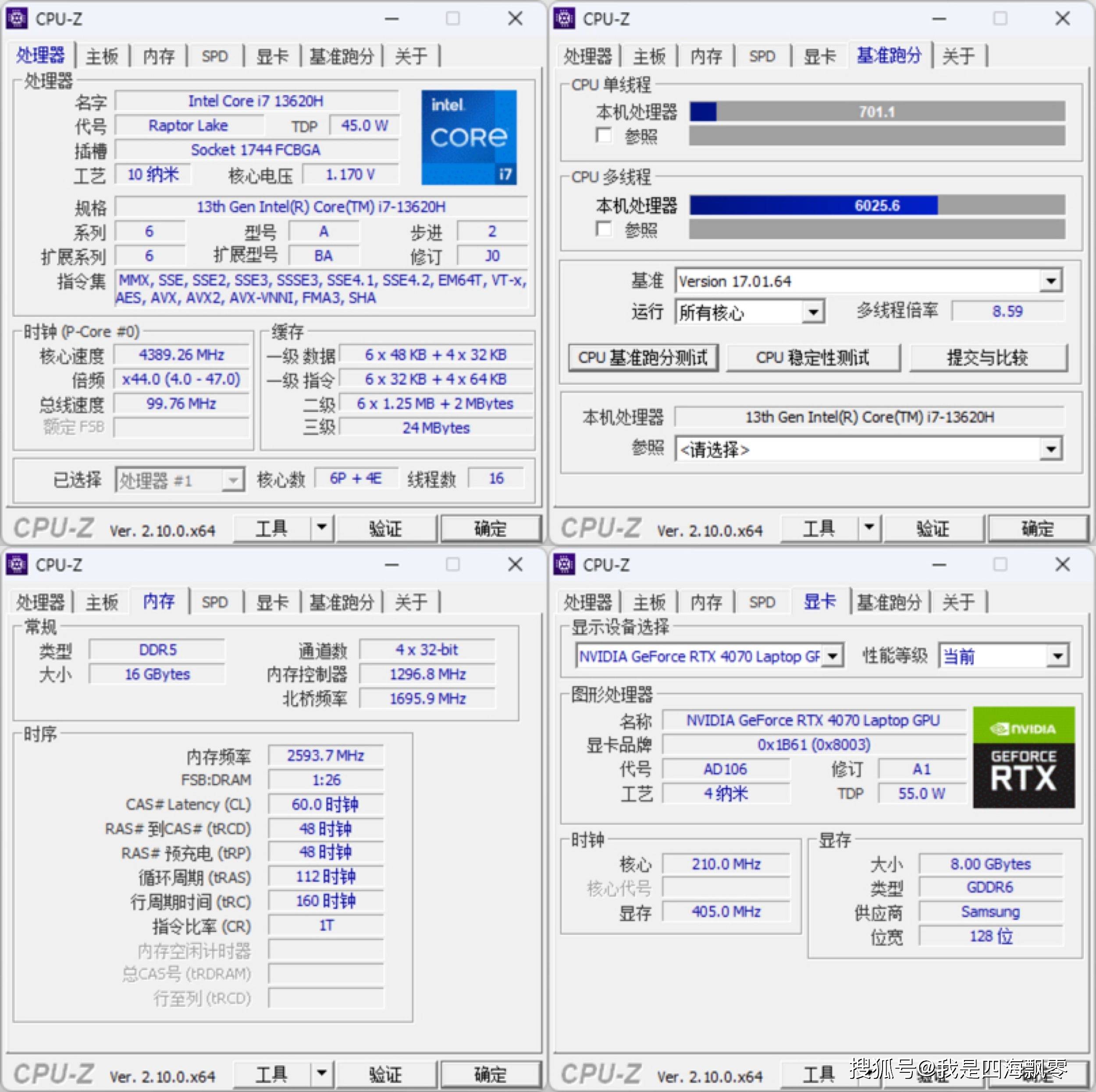This screenshot has width=1096, height=1092.
Task: Click the AD106 GPU code name value
Action: (x=726, y=769)
